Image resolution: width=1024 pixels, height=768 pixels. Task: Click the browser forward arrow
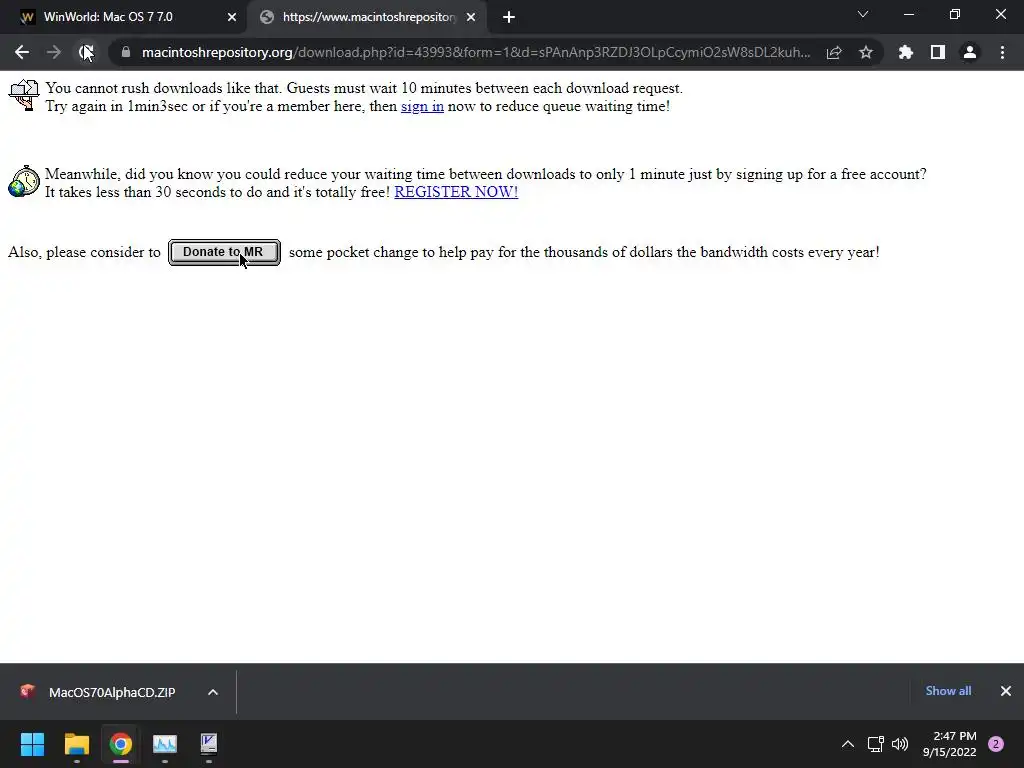coord(54,52)
